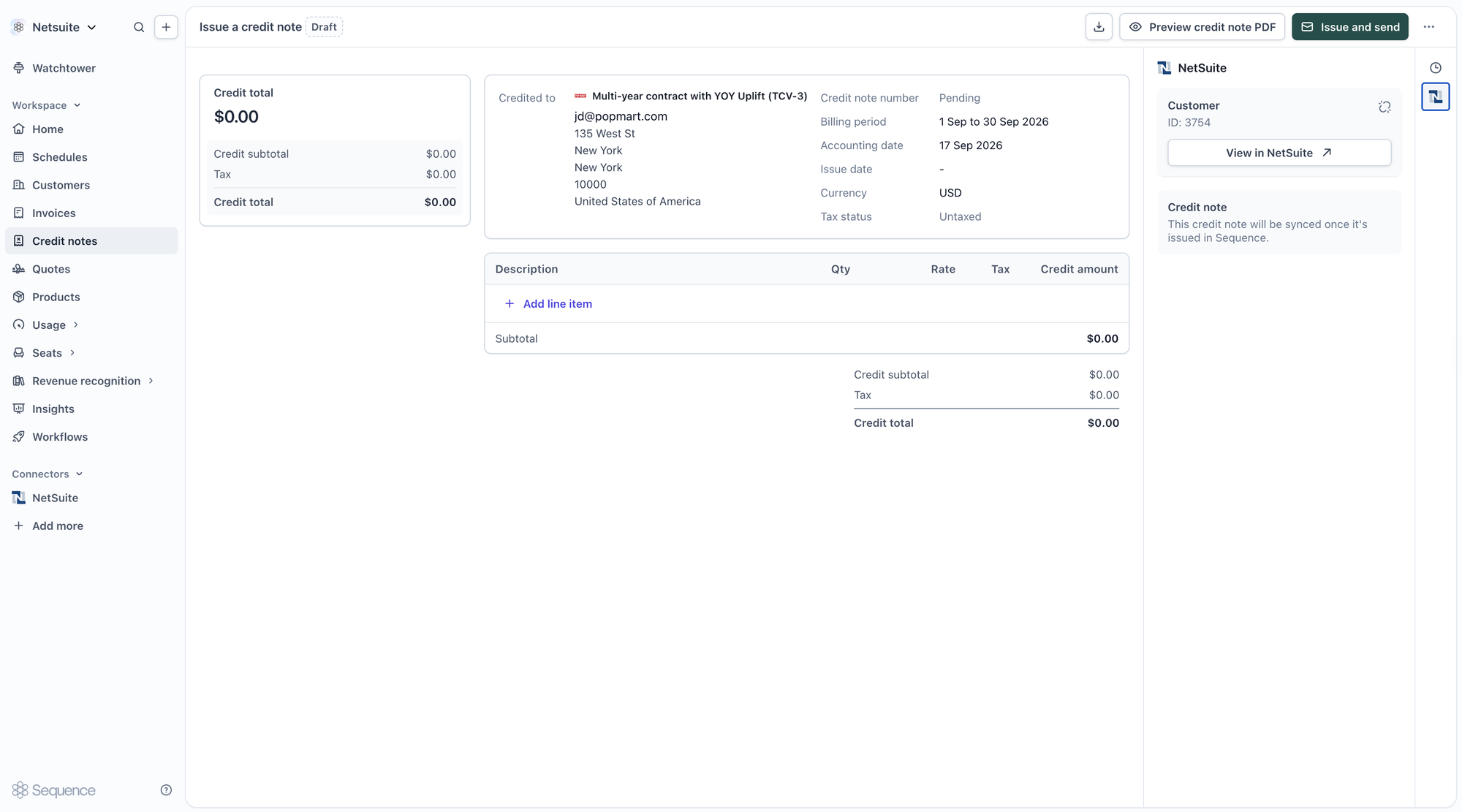Collapse the Connectors section

pyautogui.click(x=48, y=474)
